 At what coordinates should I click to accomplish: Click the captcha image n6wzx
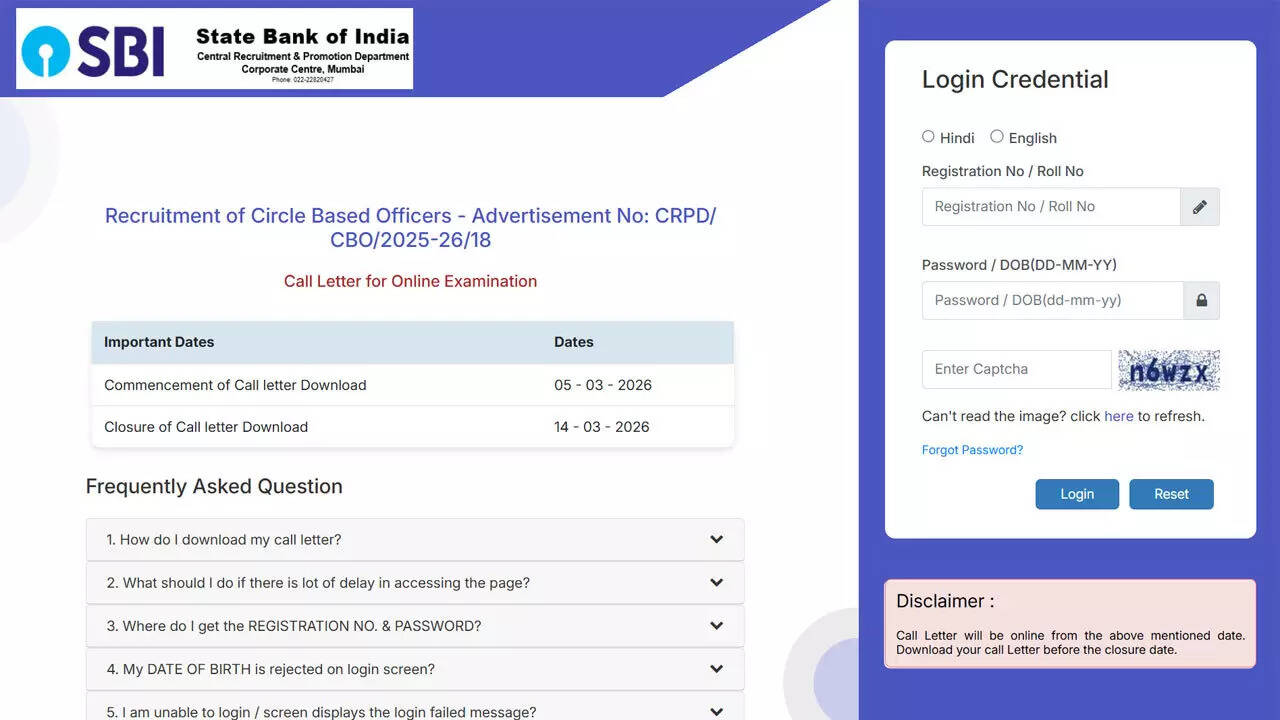coord(1168,370)
